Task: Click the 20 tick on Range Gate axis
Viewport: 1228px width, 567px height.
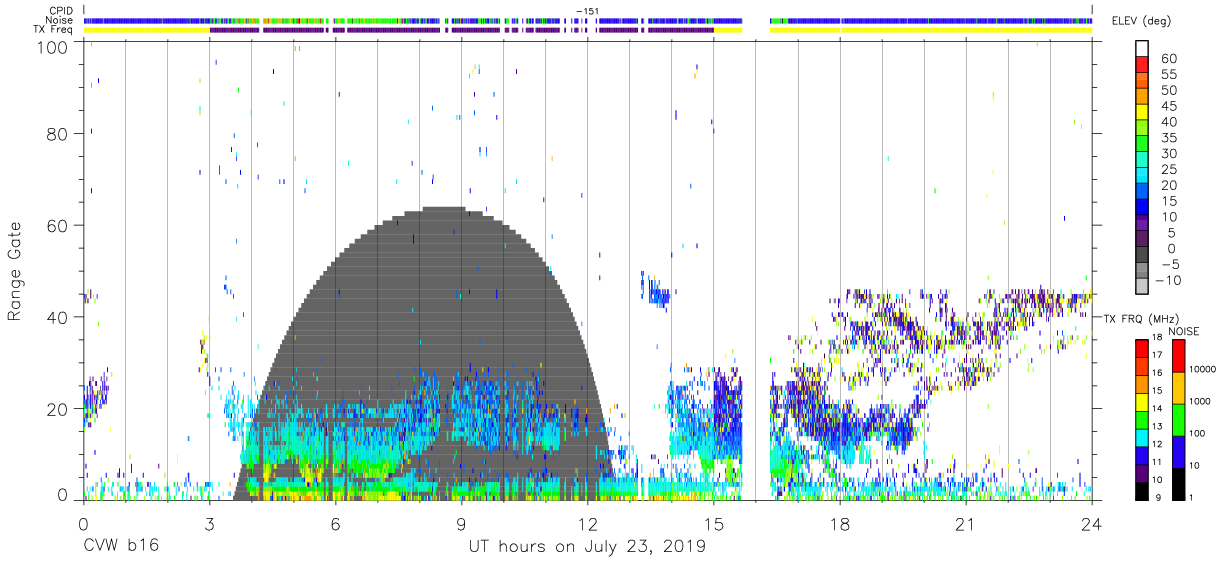Action: click(x=58, y=409)
